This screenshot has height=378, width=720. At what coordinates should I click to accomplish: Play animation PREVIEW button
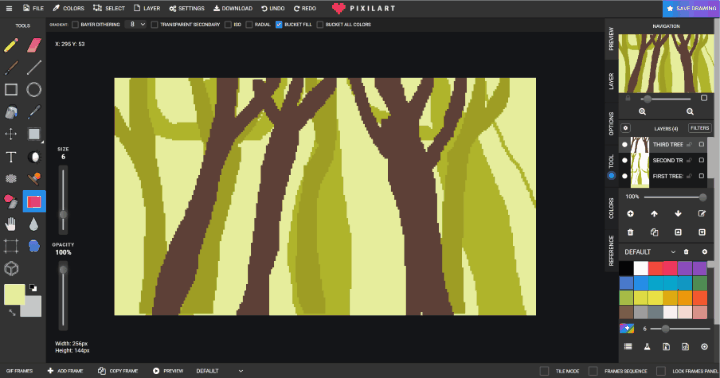(x=168, y=371)
